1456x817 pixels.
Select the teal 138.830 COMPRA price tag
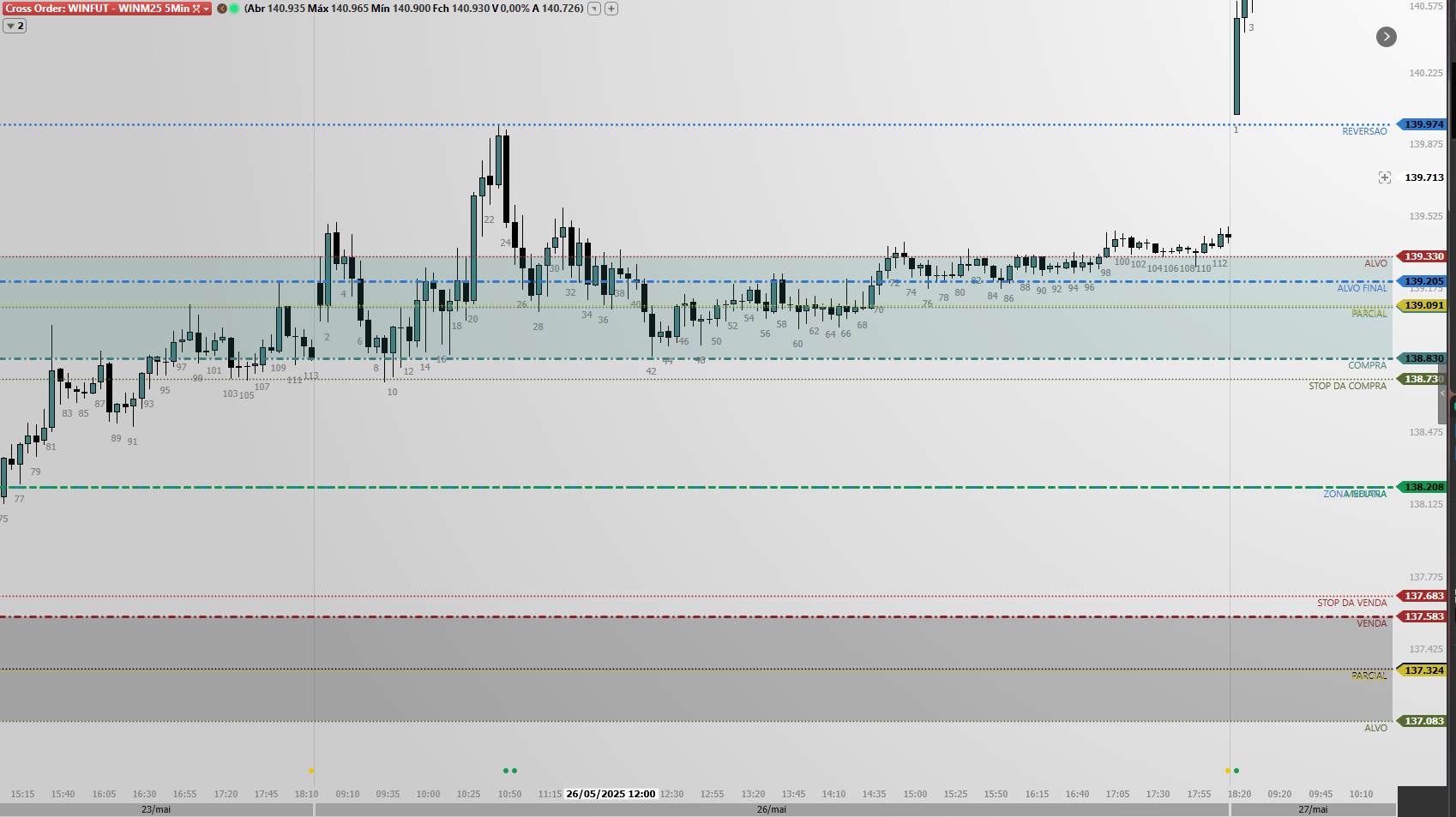[x=1423, y=358]
